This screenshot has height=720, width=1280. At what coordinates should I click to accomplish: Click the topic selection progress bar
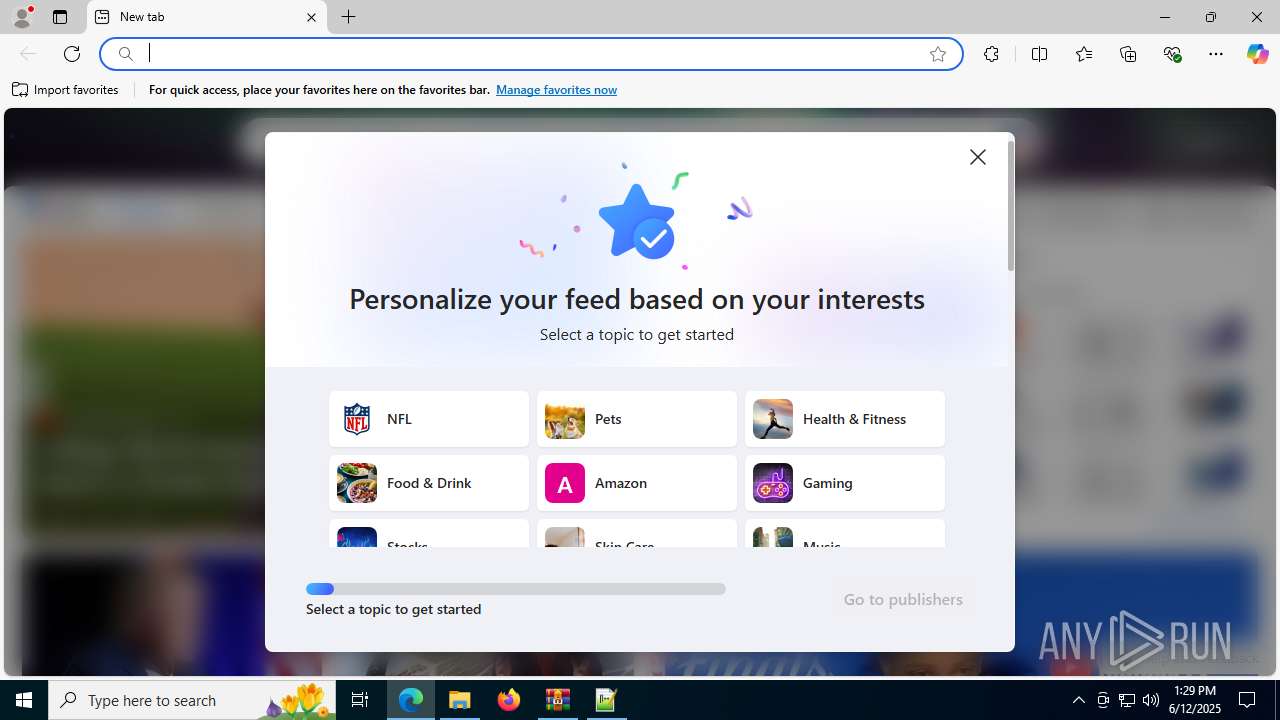516,589
